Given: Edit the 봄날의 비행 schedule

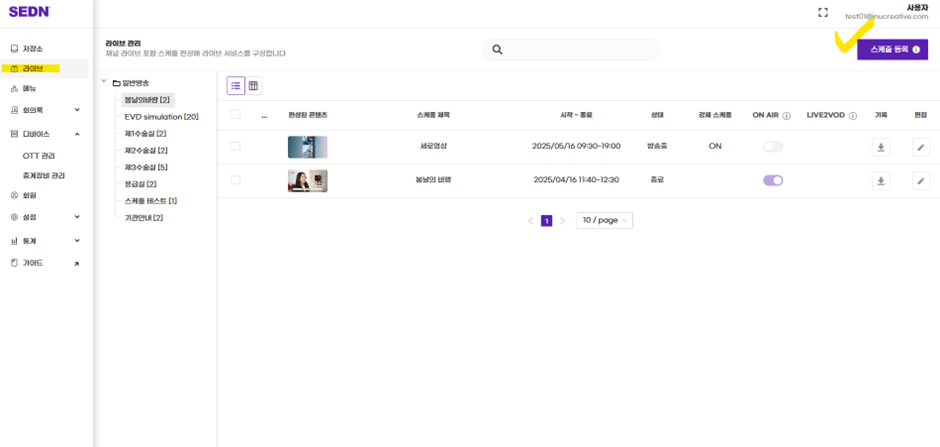Looking at the screenshot, I should (x=921, y=181).
